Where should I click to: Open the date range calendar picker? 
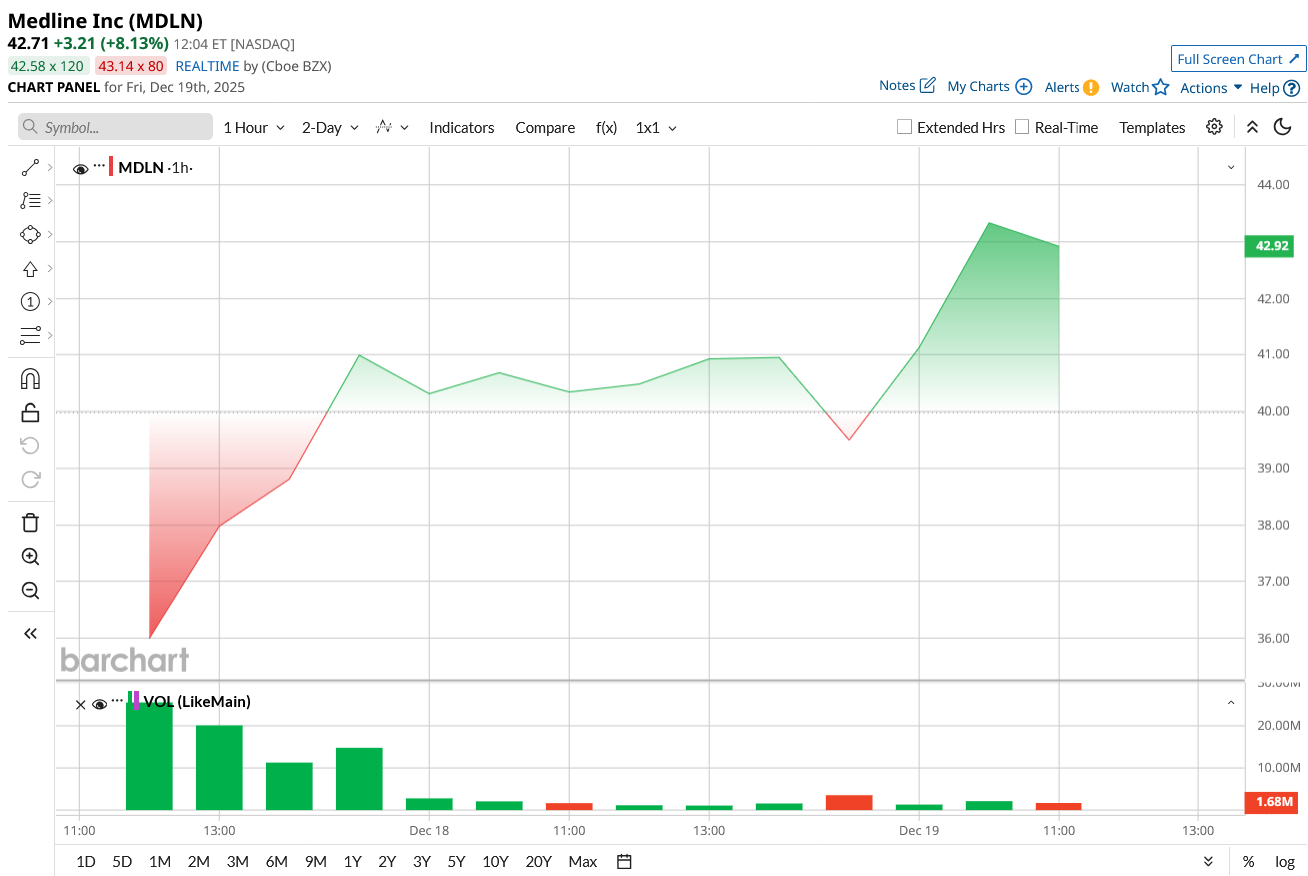(624, 861)
